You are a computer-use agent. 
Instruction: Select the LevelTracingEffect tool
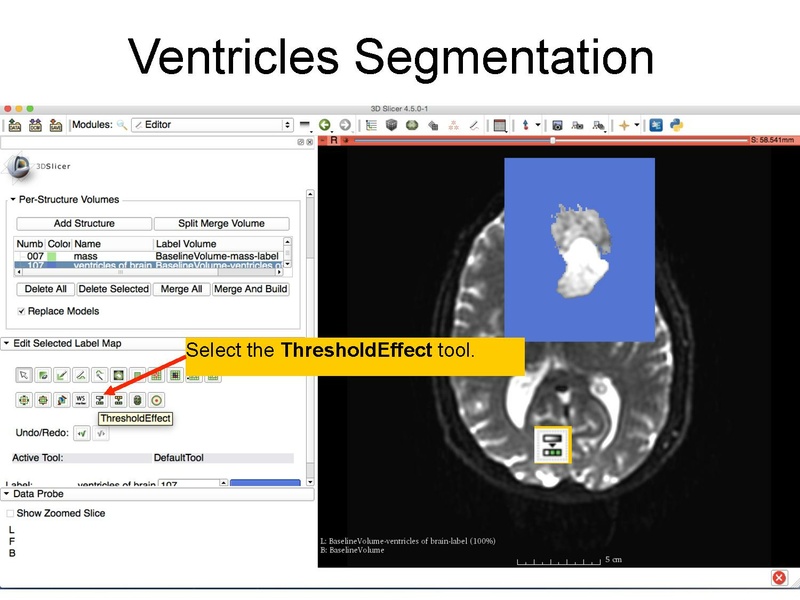click(x=98, y=374)
